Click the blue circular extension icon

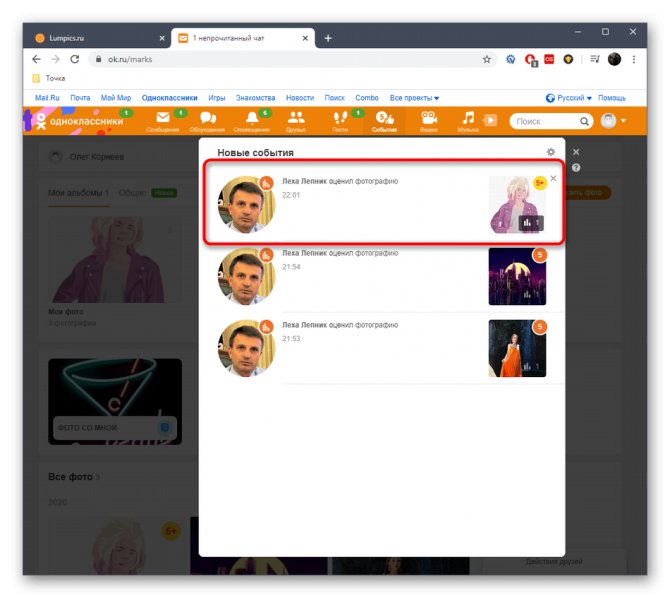(x=511, y=59)
